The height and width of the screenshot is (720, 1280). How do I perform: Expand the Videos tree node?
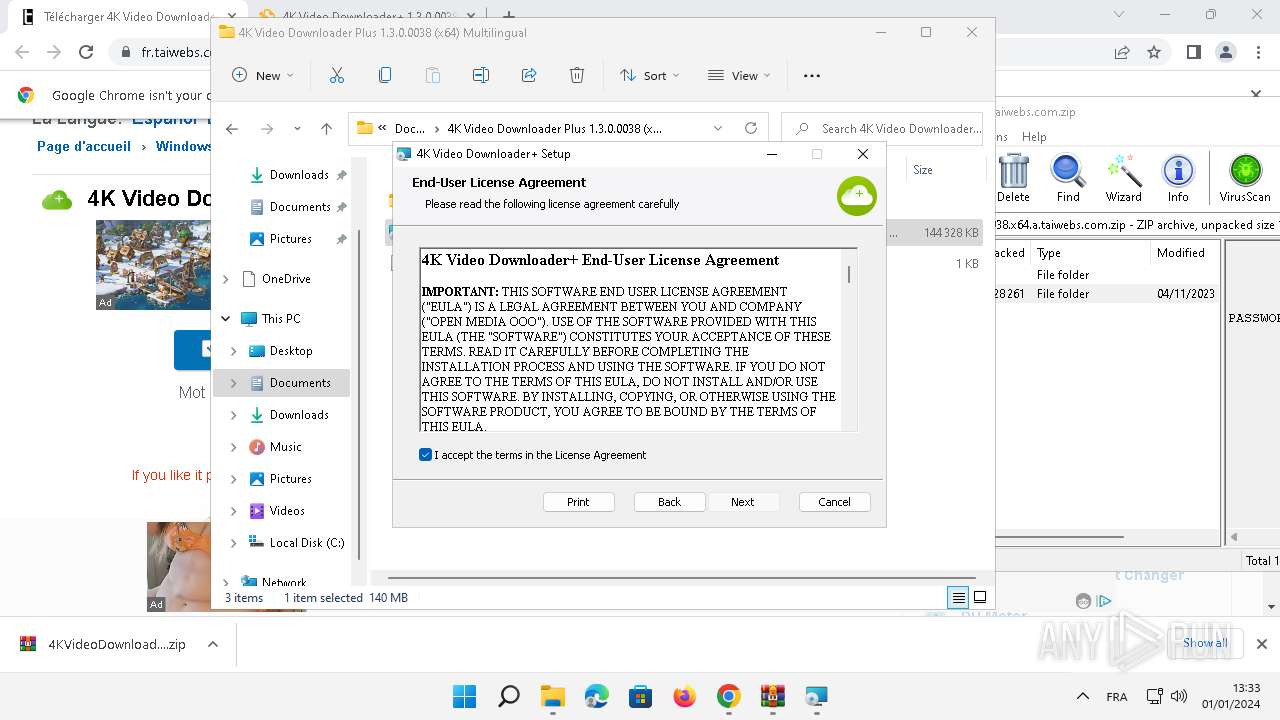[x=234, y=511]
